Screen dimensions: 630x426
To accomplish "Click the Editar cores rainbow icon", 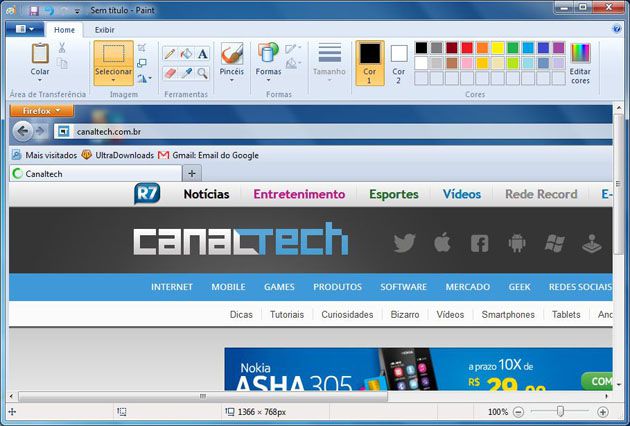I will [x=580, y=53].
